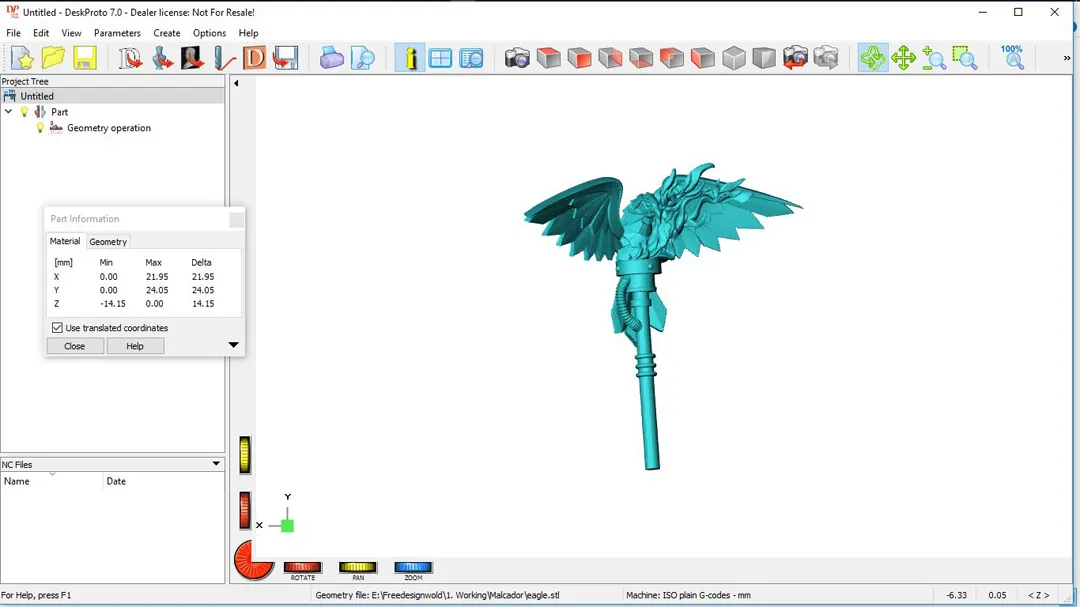1080x607 pixels.
Task: Open the Help menu in the menu bar
Action: click(248, 33)
